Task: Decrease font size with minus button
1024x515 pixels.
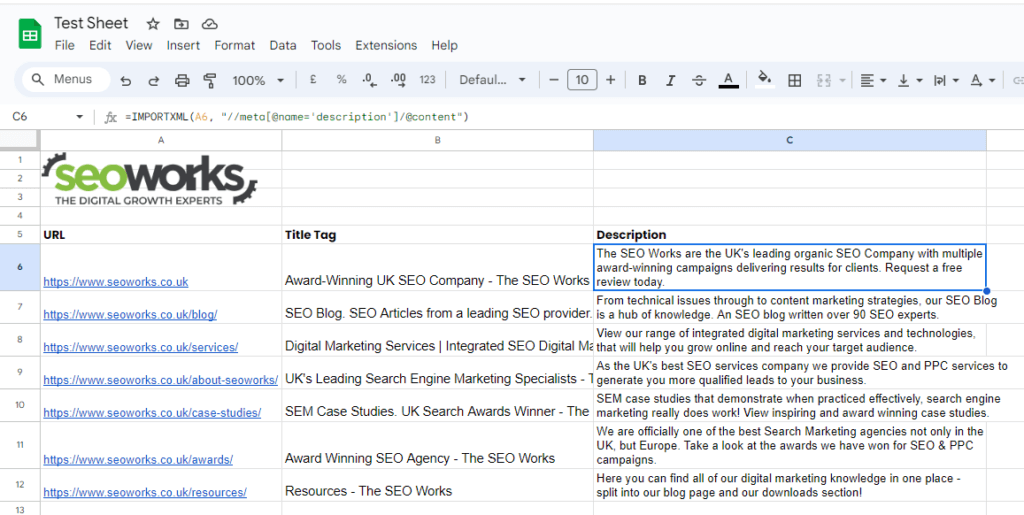Action: (x=554, y=80)
